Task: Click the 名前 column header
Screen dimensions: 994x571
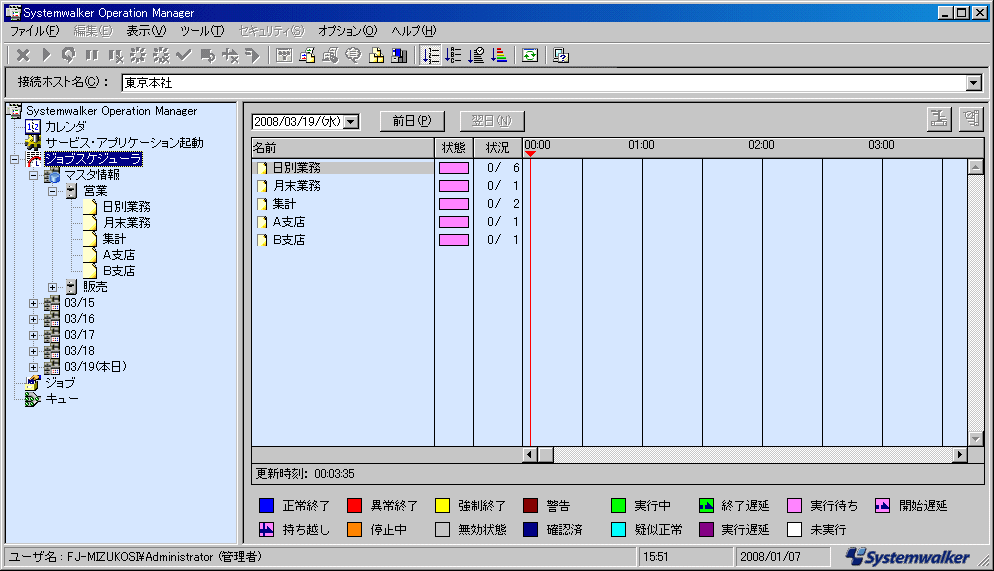Action: click(x=343, y=148)
